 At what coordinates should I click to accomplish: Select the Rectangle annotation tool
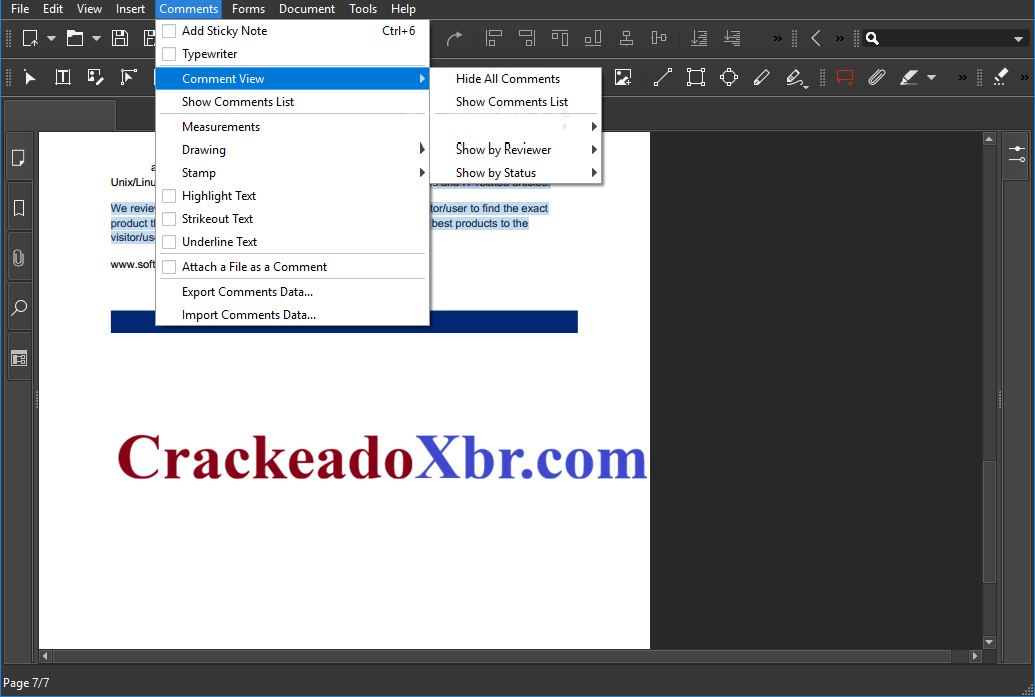(695, 77)
